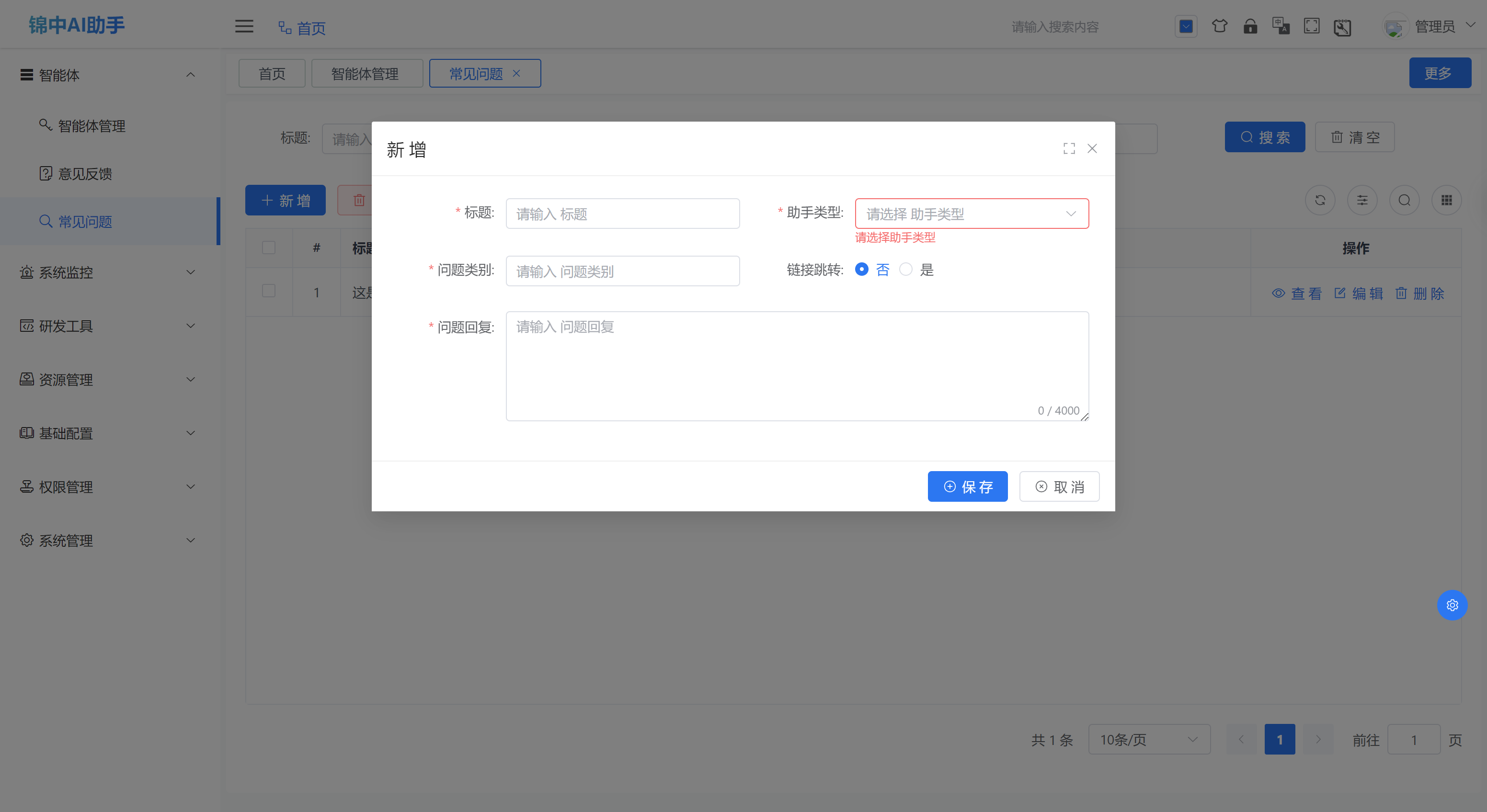Select the 是 radio option for 链接跳转

tap(906, 270)
